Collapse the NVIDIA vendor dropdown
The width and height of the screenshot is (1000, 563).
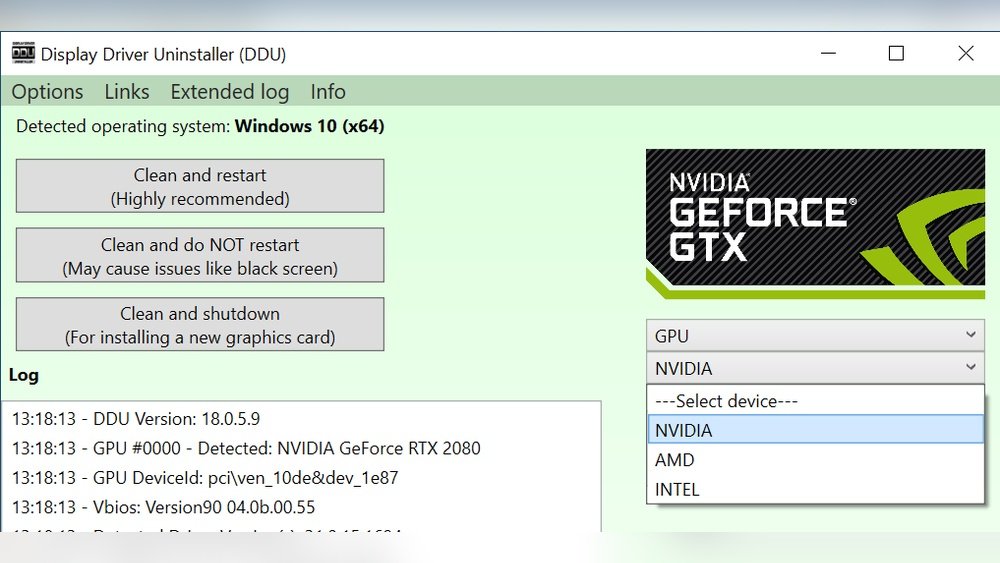815,368
